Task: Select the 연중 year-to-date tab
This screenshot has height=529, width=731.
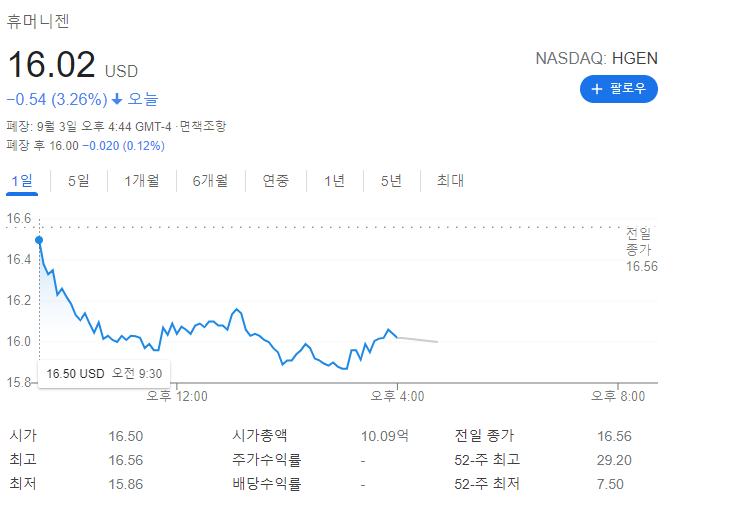Action: tap(276, 180)
